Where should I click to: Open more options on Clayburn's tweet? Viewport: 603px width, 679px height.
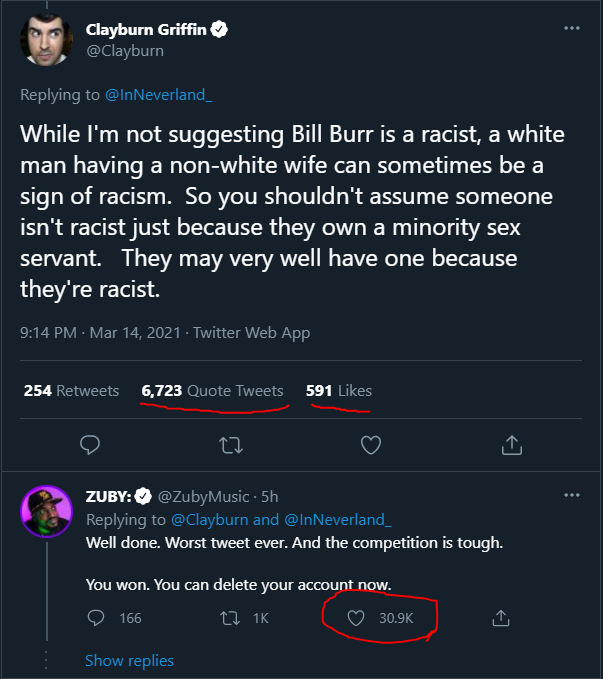(x=572, y=28)
